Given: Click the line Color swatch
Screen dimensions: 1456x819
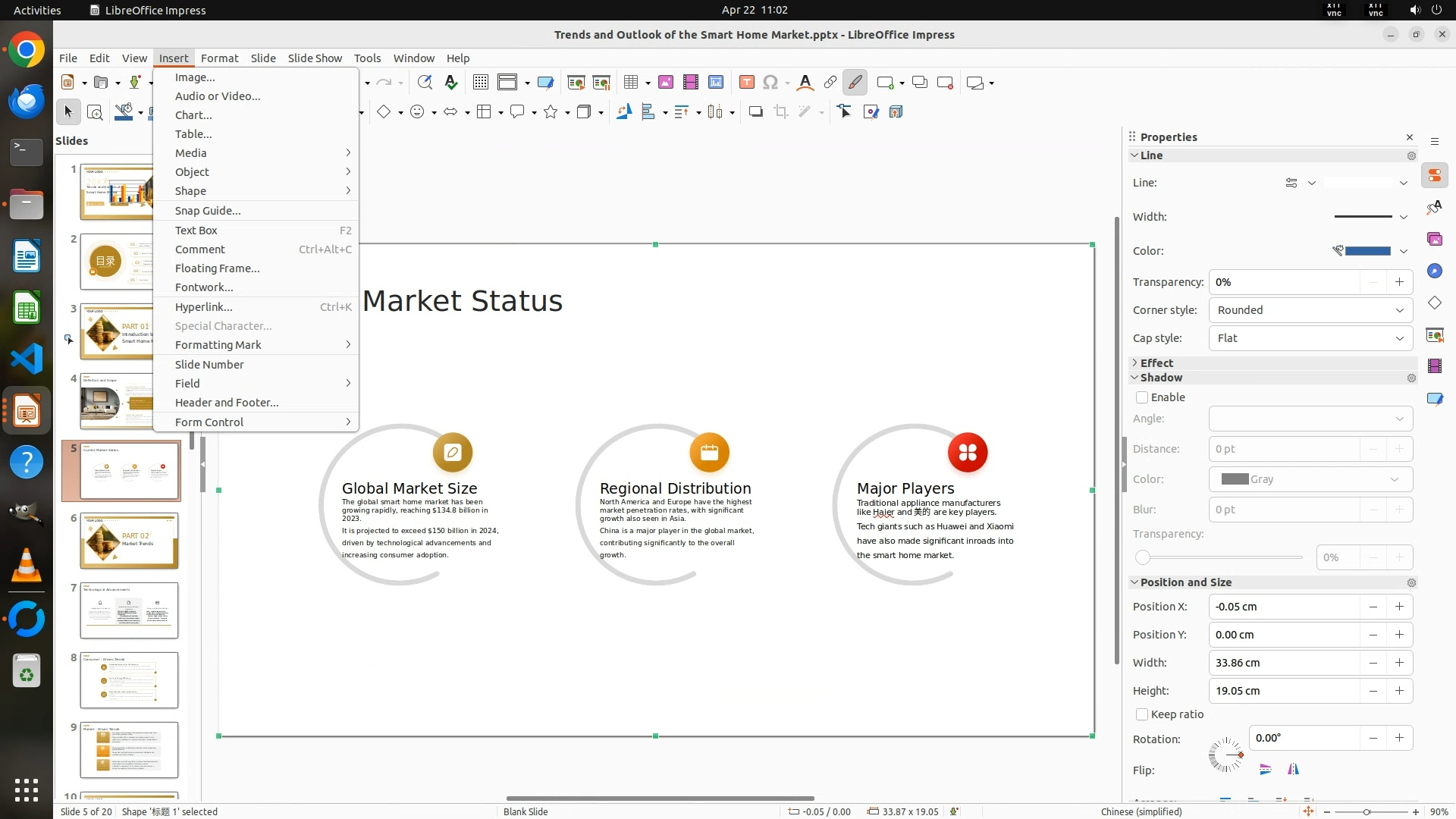Looking at the screenshot, I should pos(1367,251).
